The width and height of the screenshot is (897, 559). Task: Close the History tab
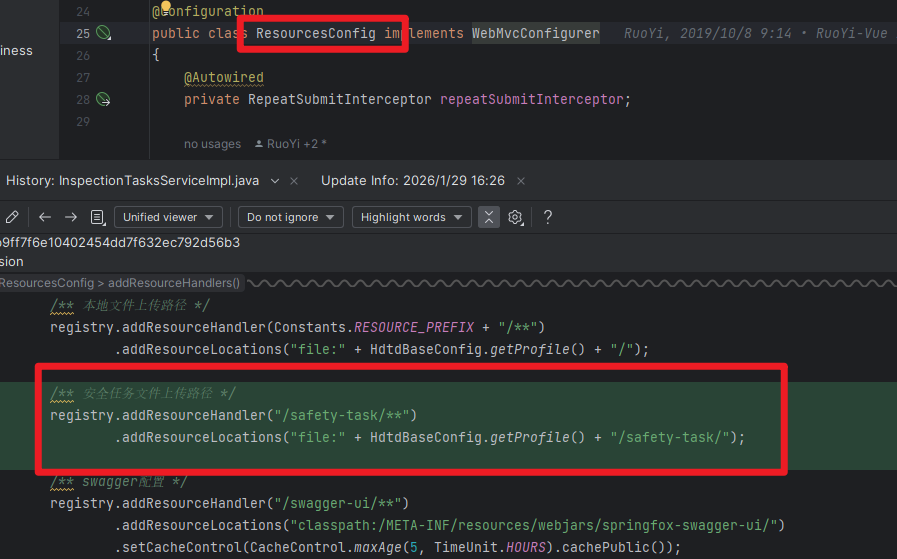point(294,181)
